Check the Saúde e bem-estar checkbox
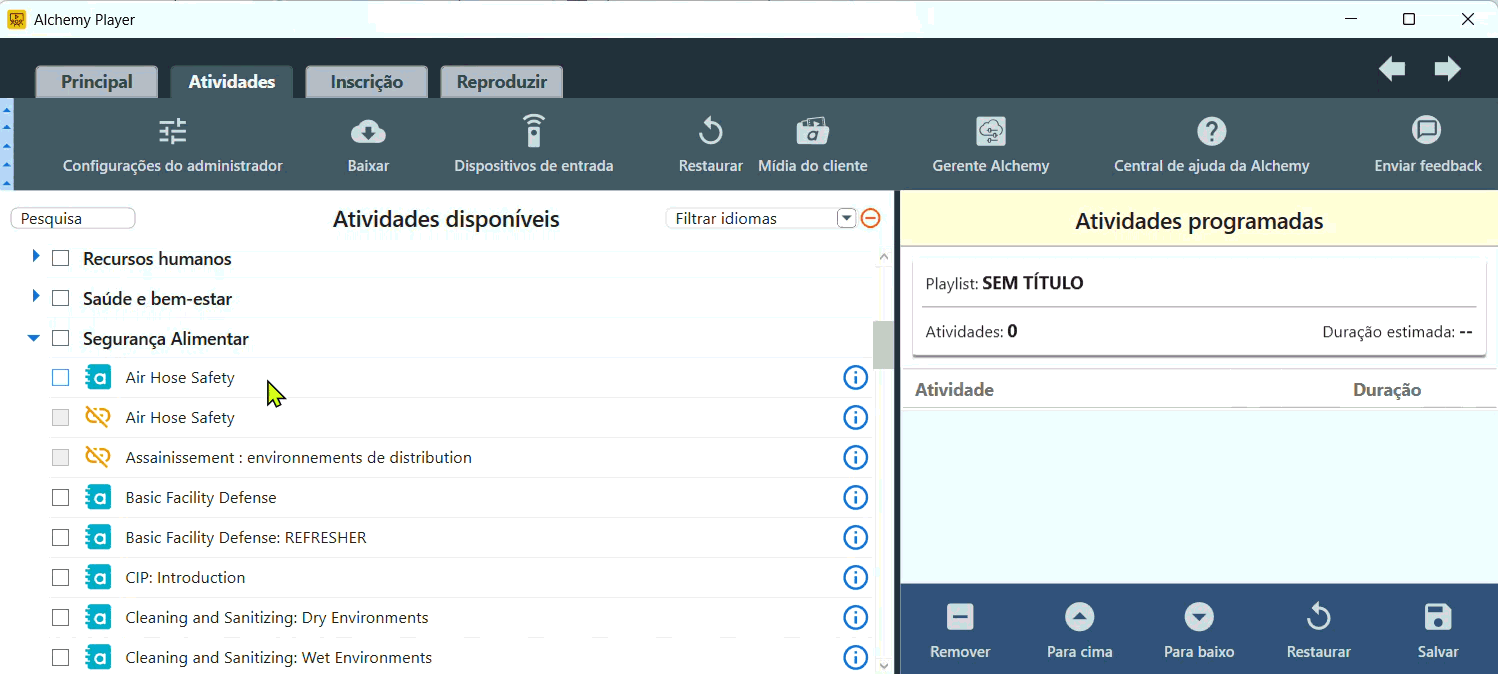The width and height of the screenshot is (1498, 674). pyautogui.click(x=61, y=298)
